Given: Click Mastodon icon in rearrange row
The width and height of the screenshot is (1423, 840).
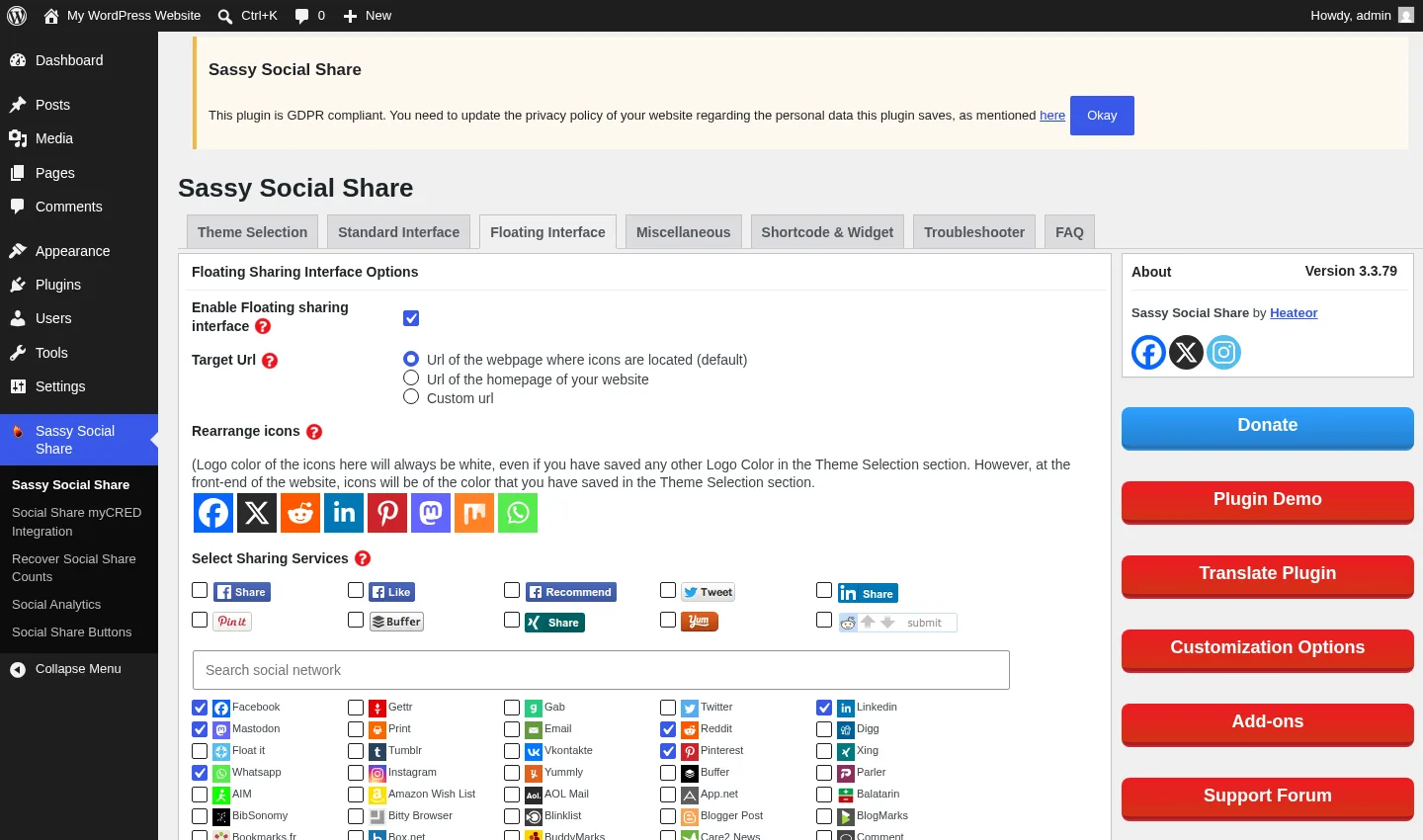Looking at the screenshot, I should [x=431, y=513].
